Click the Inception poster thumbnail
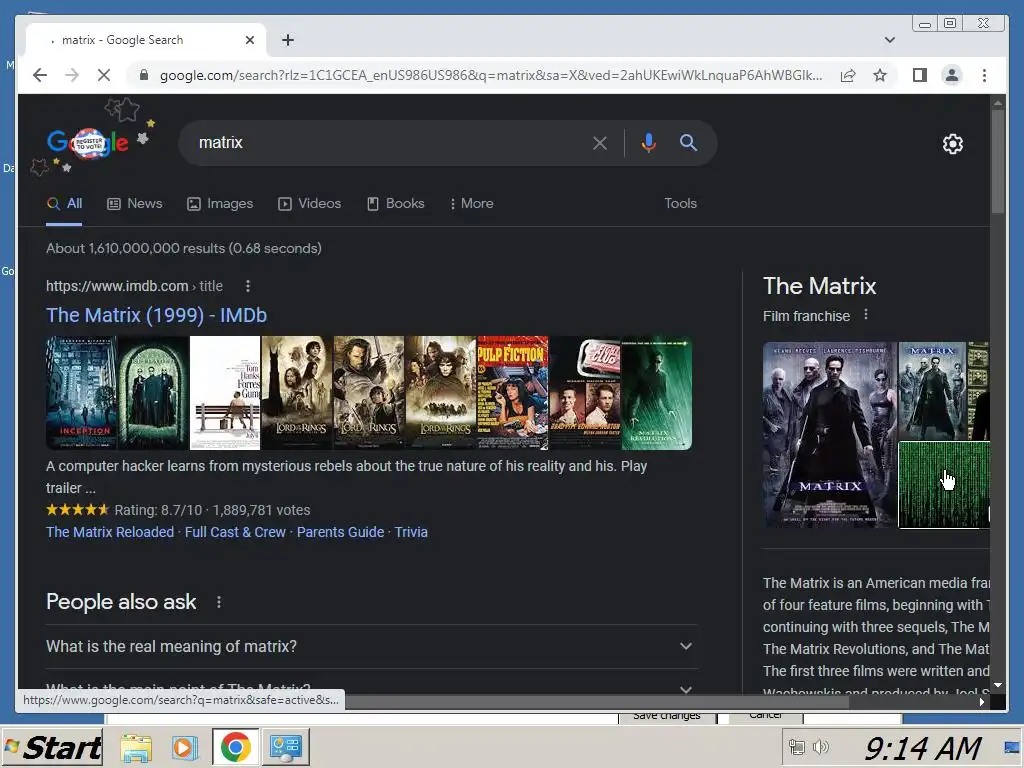The image size is (1024, 768). [x=82, y=393]
